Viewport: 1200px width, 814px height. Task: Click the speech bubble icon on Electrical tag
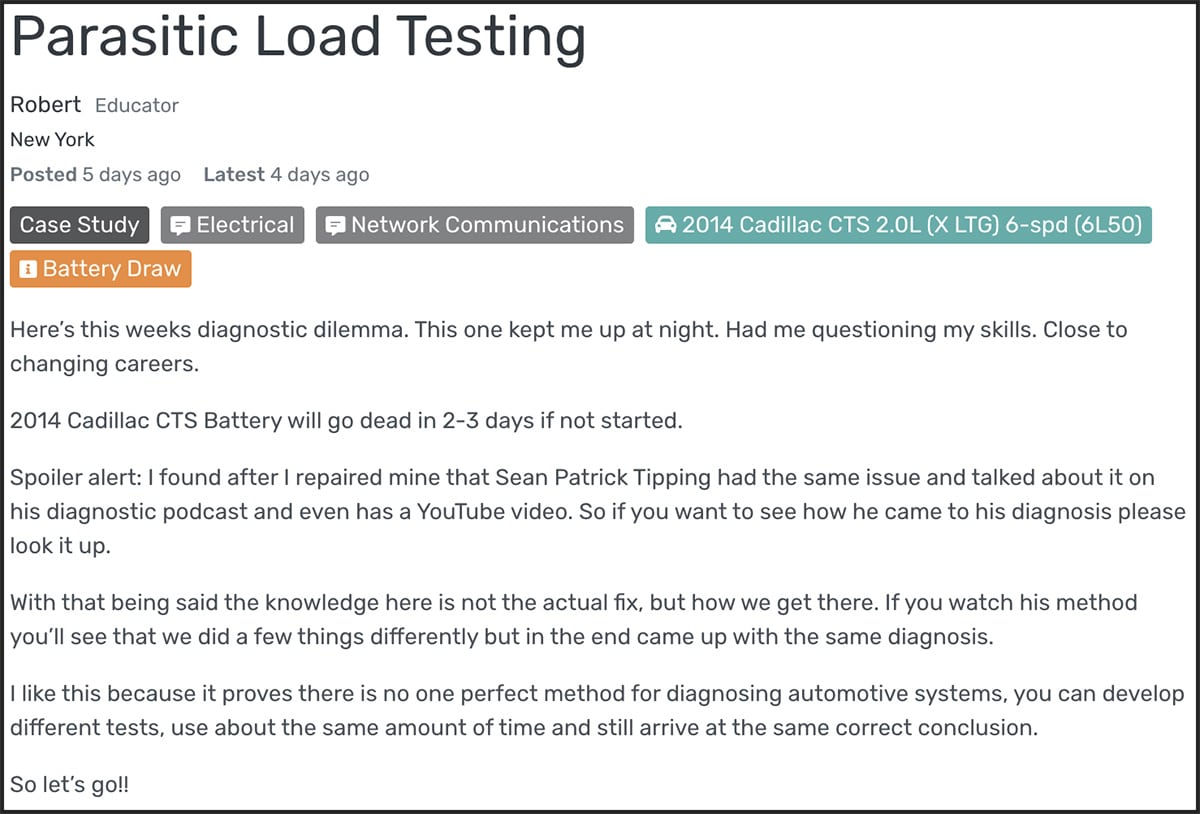pyautogui.click(x=180, y=226)
